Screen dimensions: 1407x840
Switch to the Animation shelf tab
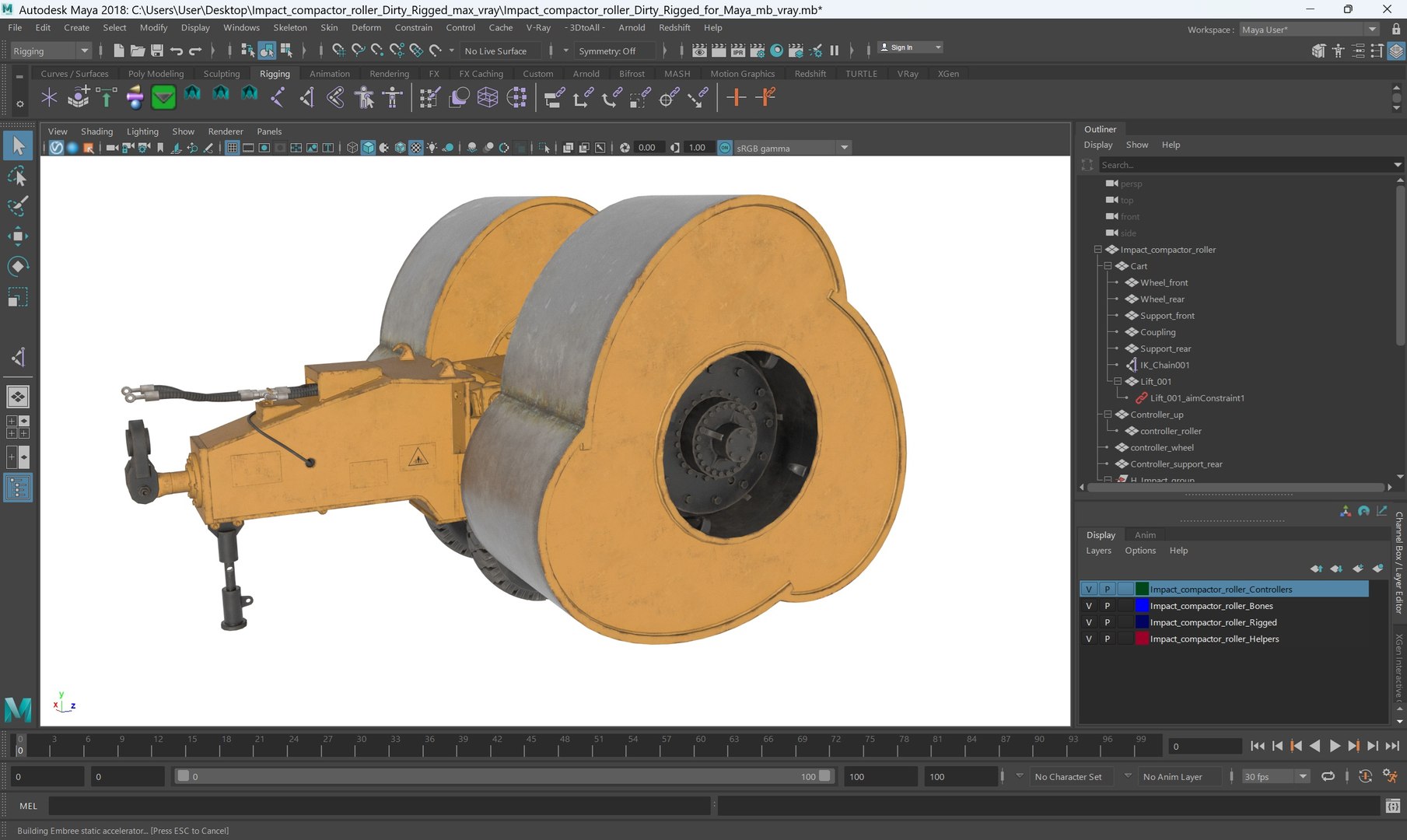tap(330, 74)
